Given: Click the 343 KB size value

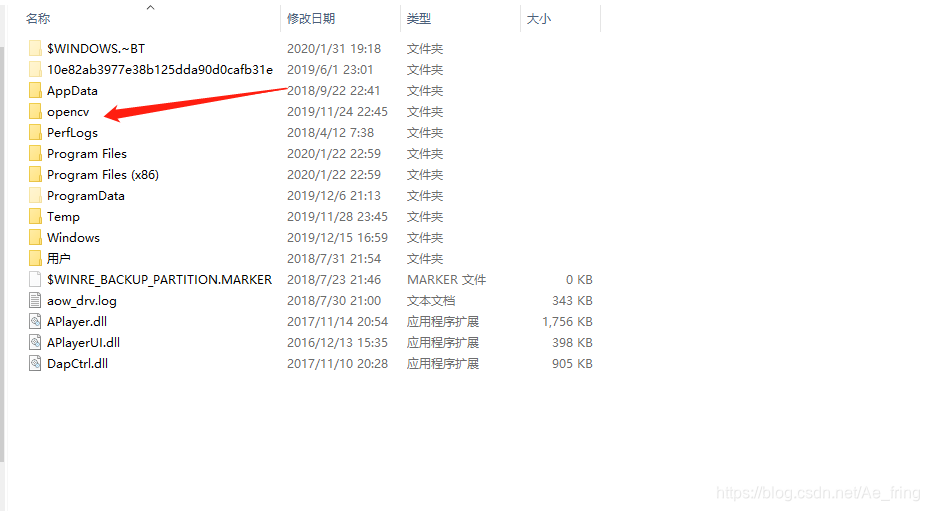Looking at the screenshot, I should pyautogui.click(x=572, y=301).
